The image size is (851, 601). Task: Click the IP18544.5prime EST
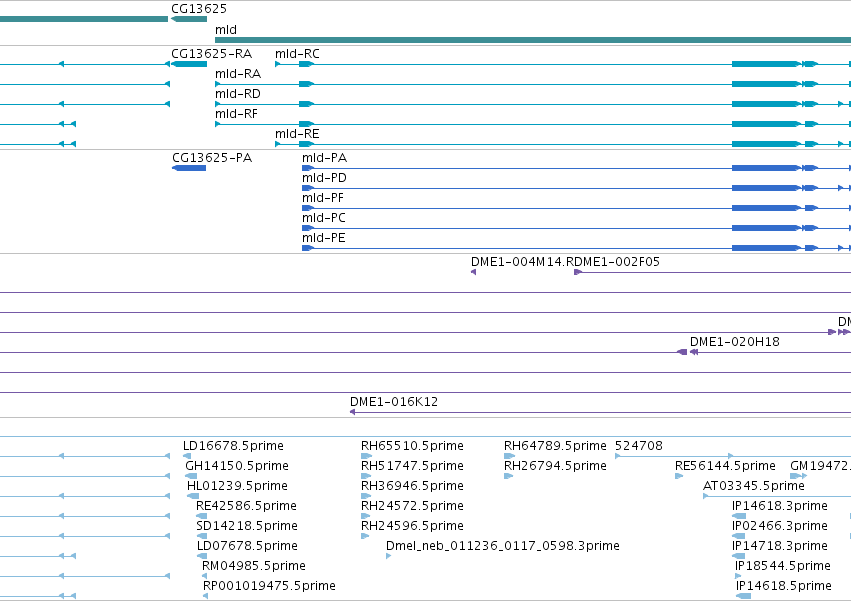738,576
